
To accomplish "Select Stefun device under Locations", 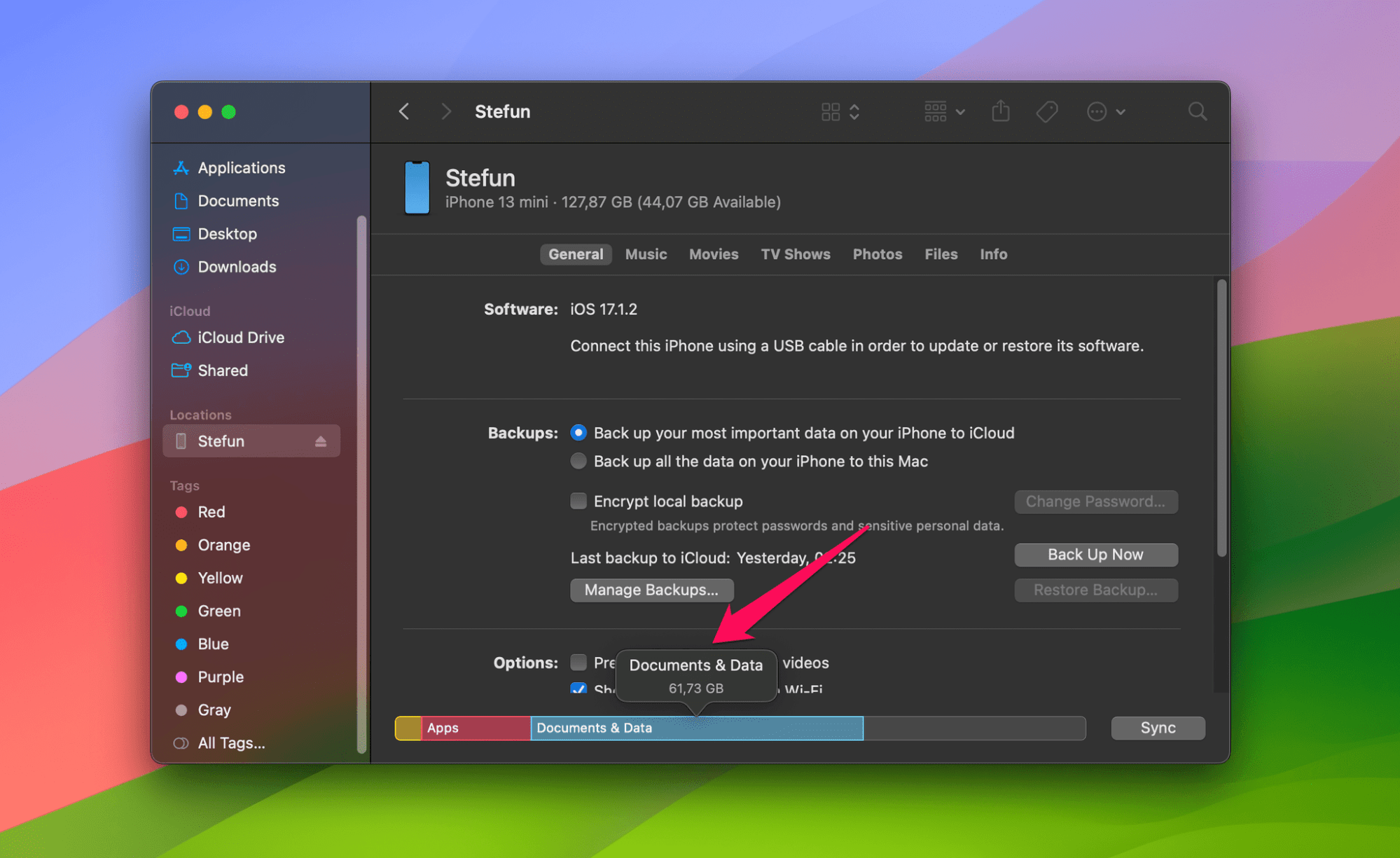I will coord(251,441).
